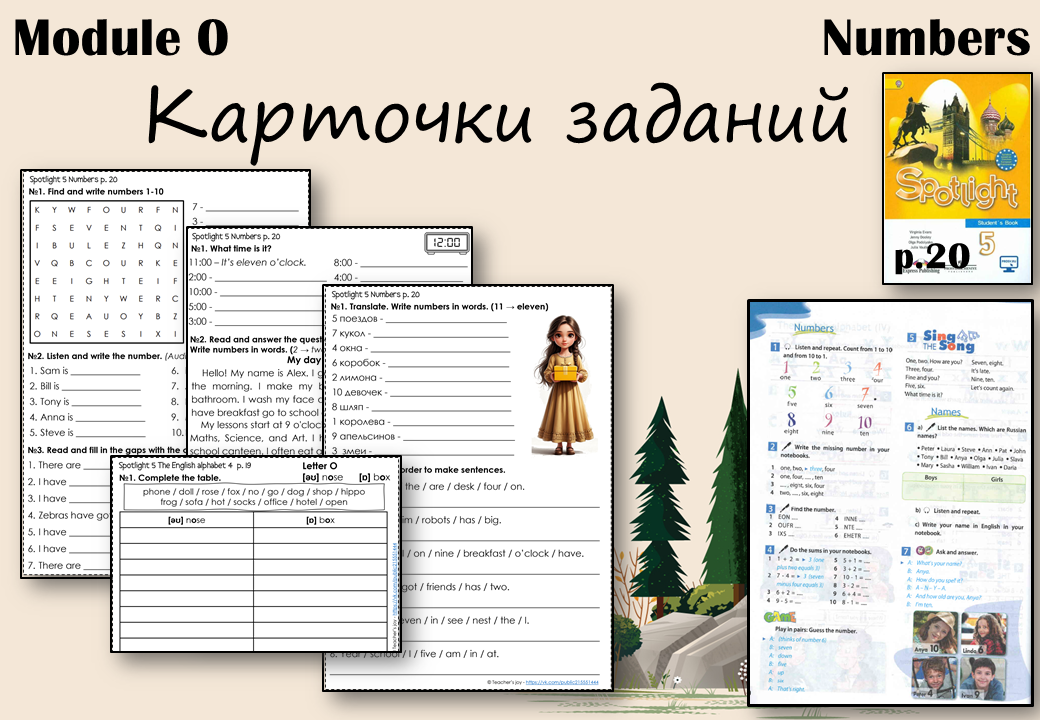This screenshot has width=1040, height=720.
Task: Click the word box with phone / doll / rose
Action: pyautogui.click(x=254, y=497)
